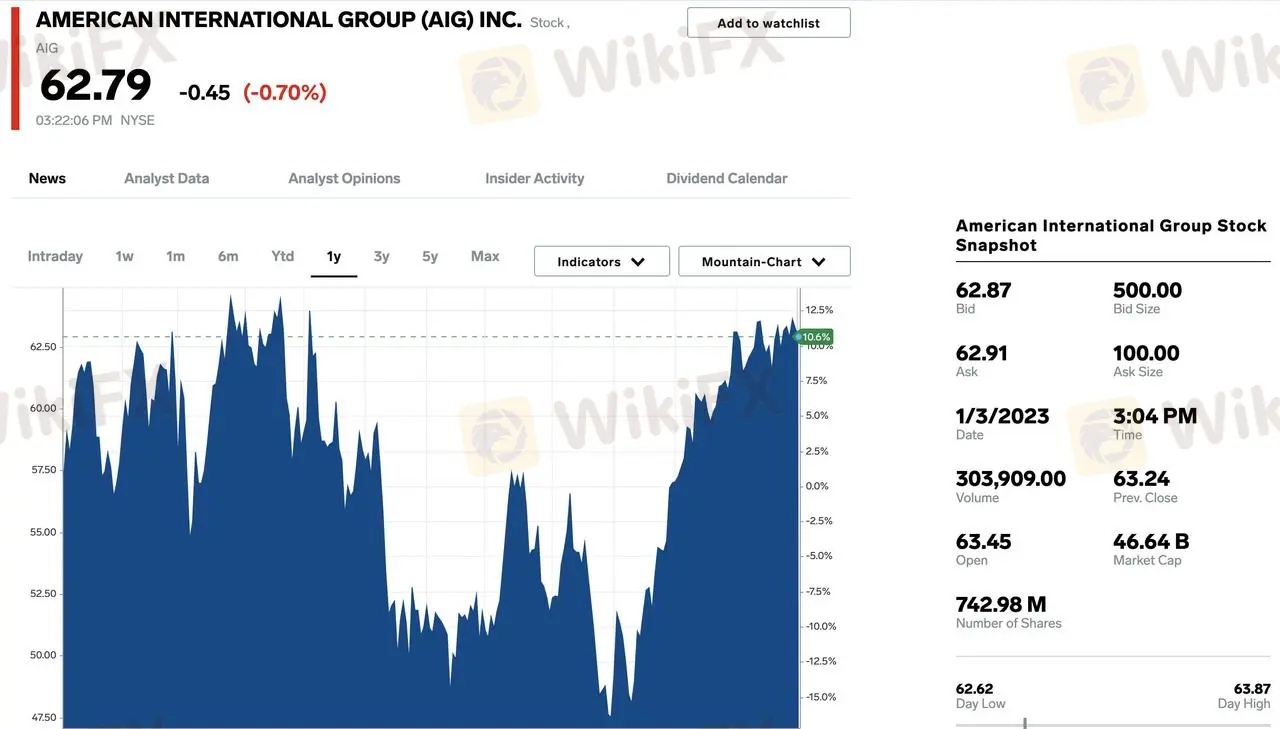Open the News tab
Image resolution: width=1280 pixels, height=729 pixels.
click(x=47, y=178)
